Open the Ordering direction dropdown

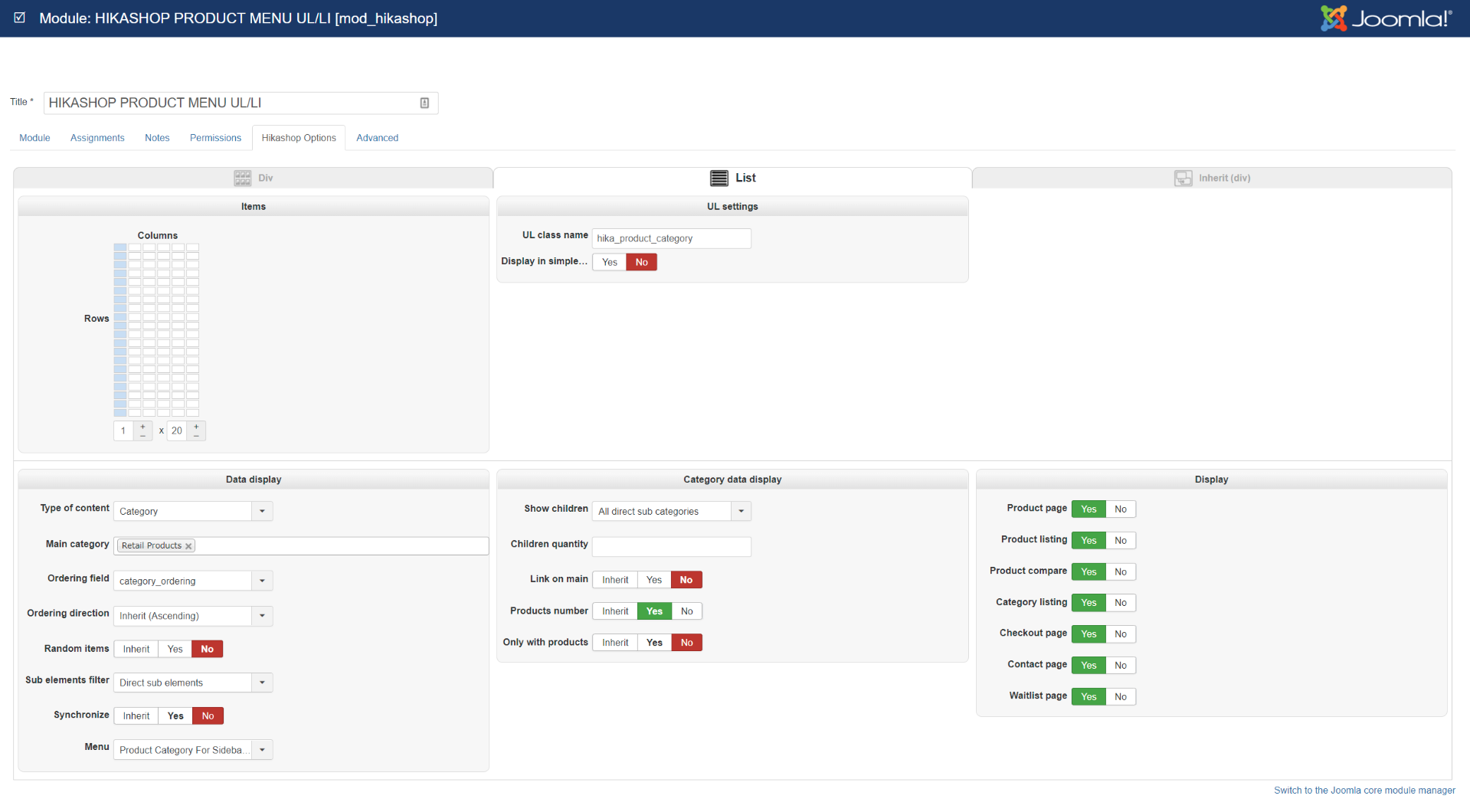262,616
